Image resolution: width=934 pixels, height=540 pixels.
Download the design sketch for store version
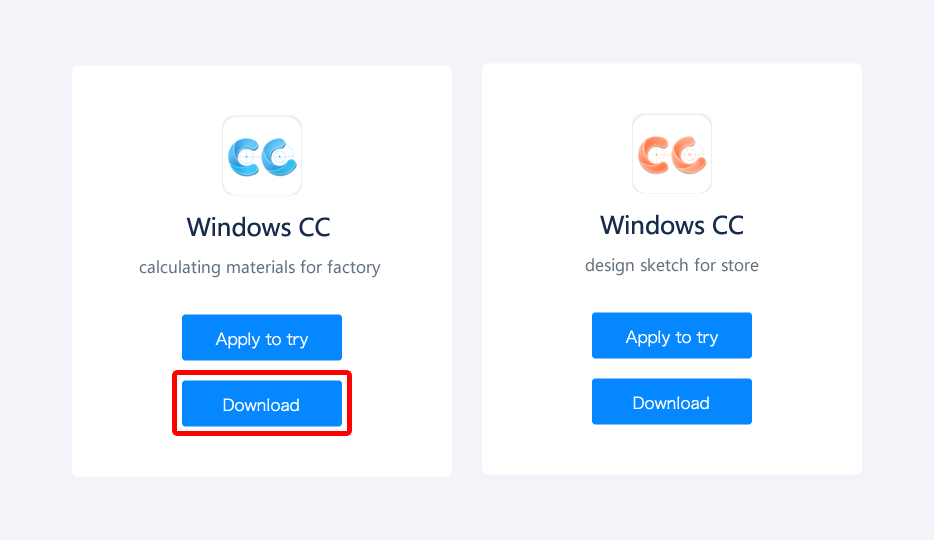(x=672, y=401)
